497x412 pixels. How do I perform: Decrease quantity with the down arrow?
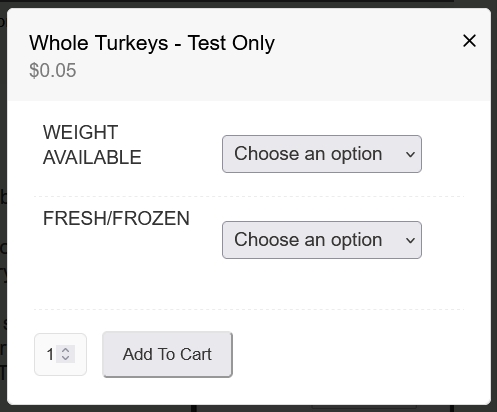pyautogui.click(x=66, y=358)
